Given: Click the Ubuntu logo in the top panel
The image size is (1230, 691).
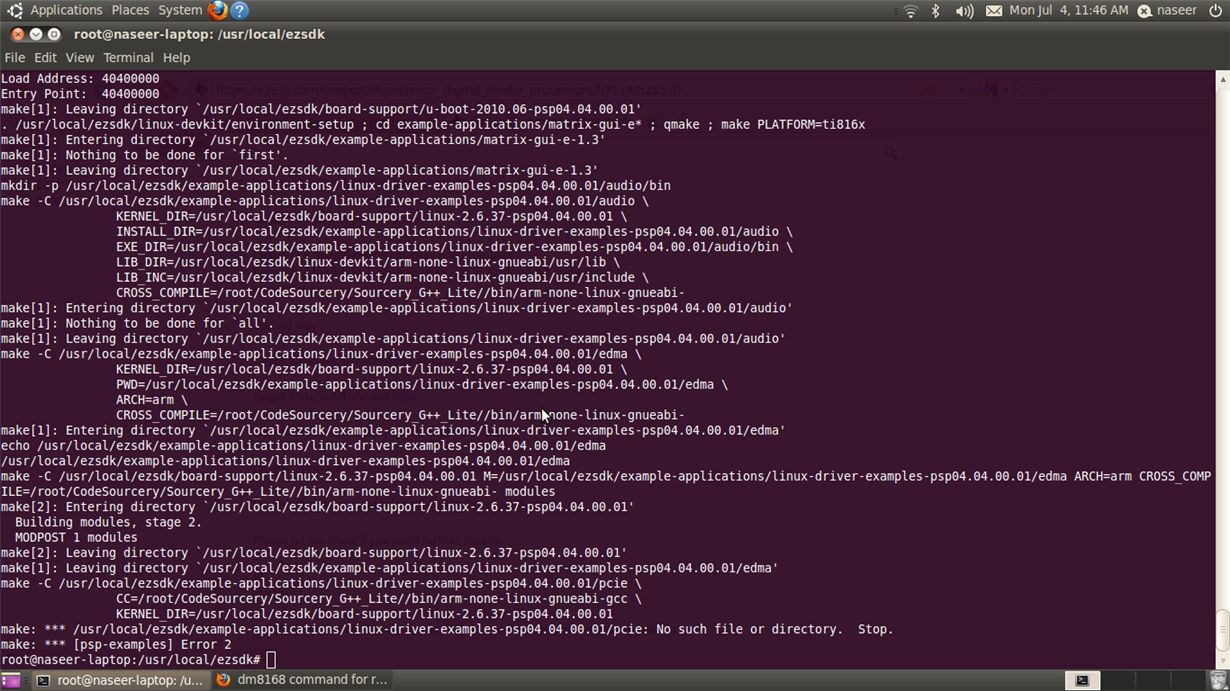Looking at the screenshot, I should (15, 11).
